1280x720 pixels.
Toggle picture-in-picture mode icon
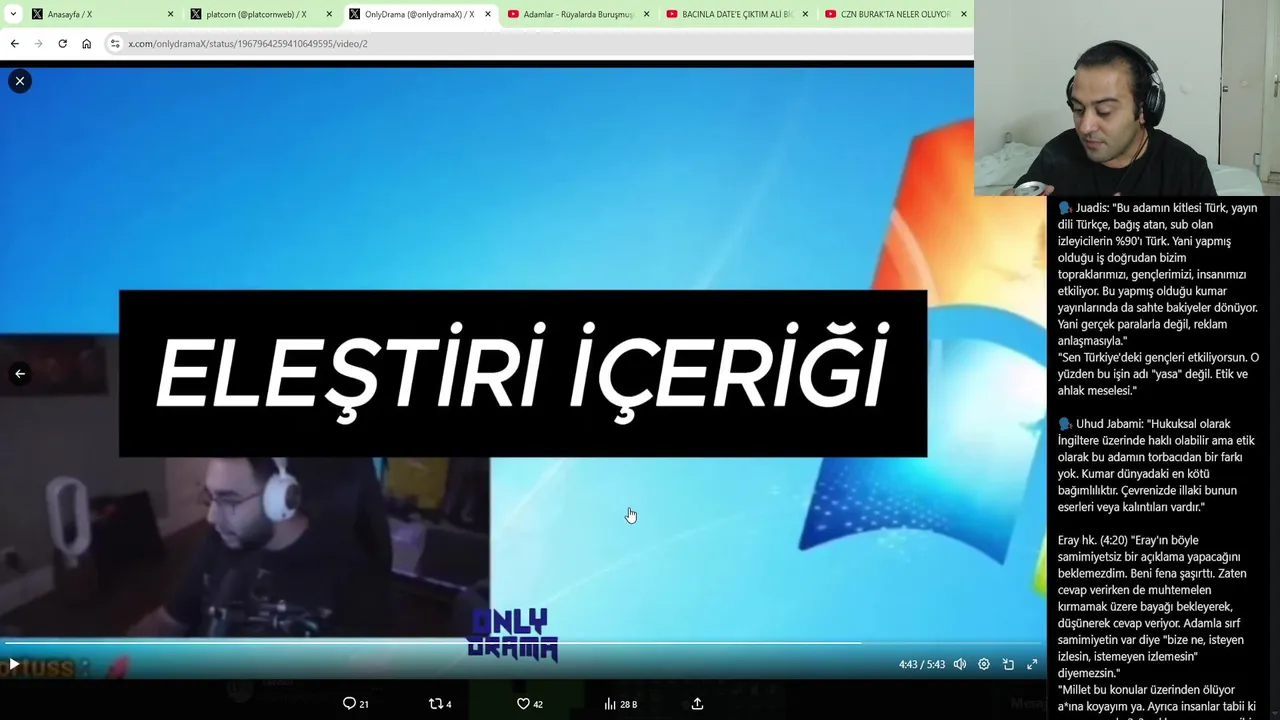point(1008,664)
